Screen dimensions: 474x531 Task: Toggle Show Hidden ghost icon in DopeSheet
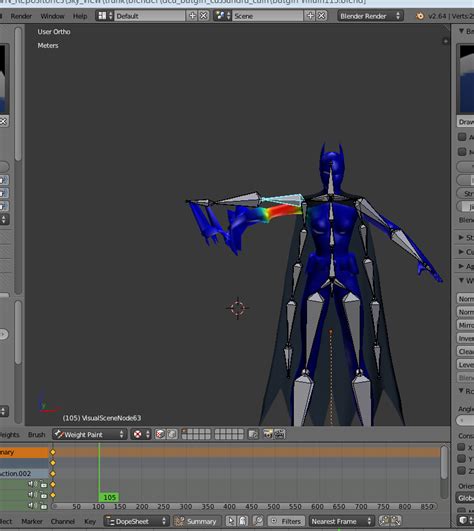pos(243,521)
